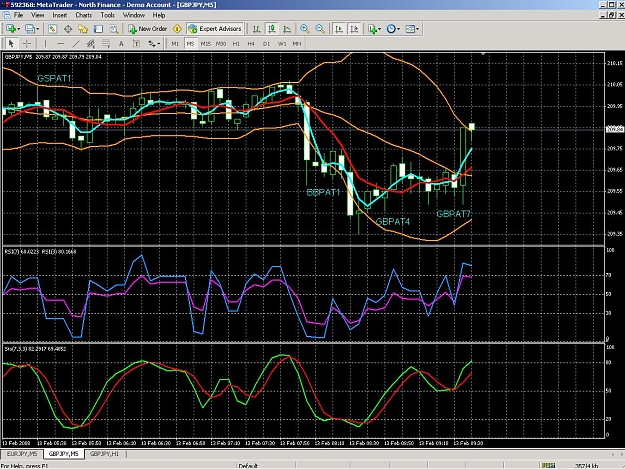Screen dimensions: 625x469
Task: Switch to the D1 timeframe
Action: pyautogui.click(x=266, y=43)
